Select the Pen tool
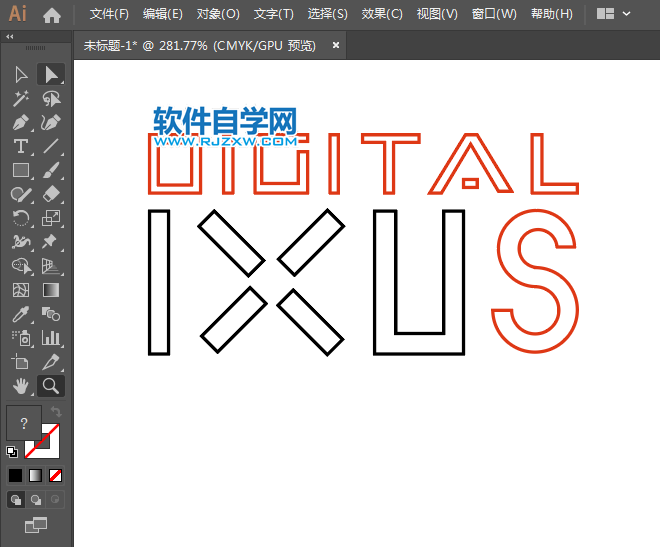Viewport: 660px width, 547px height. [x=21, y=122]
